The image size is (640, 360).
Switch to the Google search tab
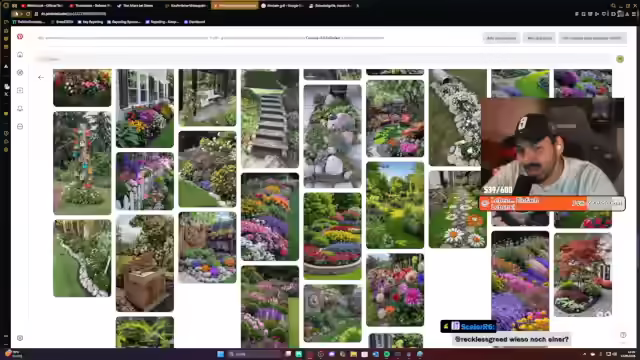click(283, 6)
